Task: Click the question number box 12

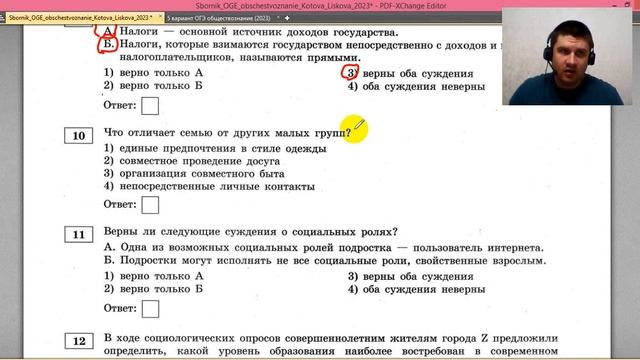Action: pyautogui.click(x=79, y=341)
